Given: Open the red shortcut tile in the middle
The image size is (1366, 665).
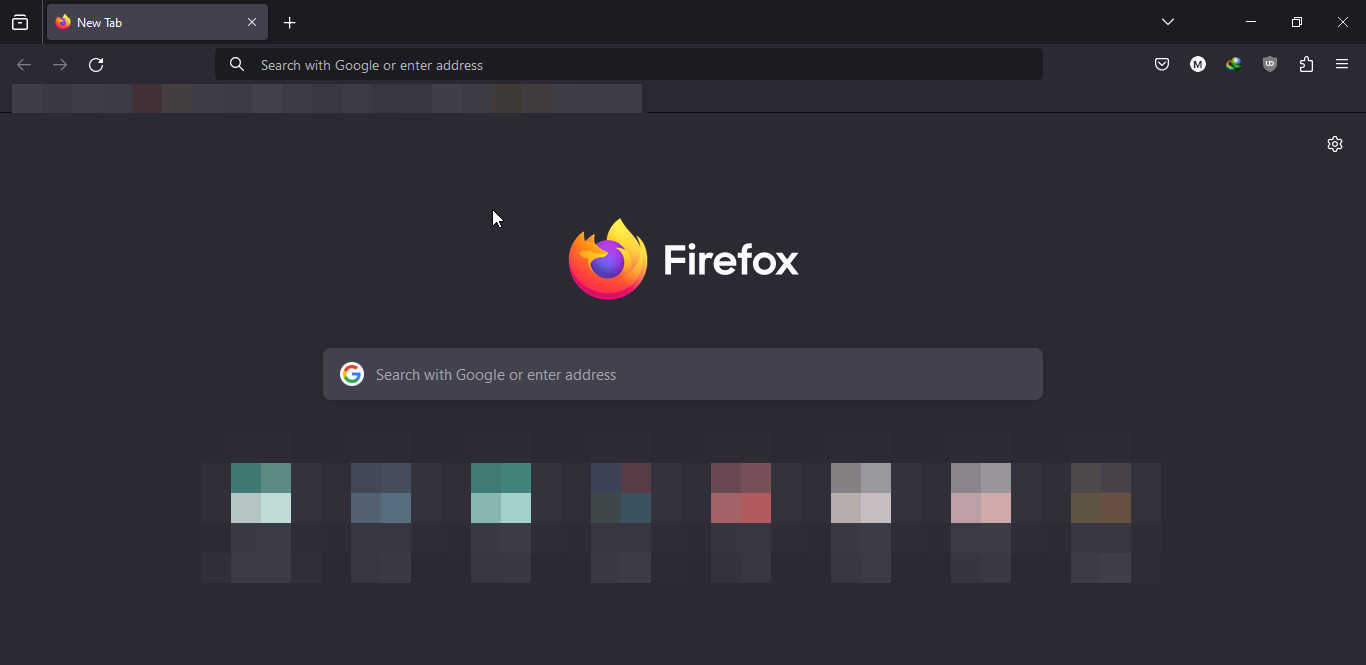Looking at the screenshot, I should (741, 492).
